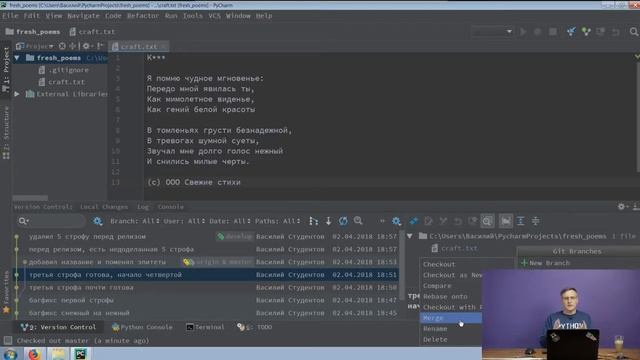
Task: Open the Project view dropdown
Action: pos(35,46)
